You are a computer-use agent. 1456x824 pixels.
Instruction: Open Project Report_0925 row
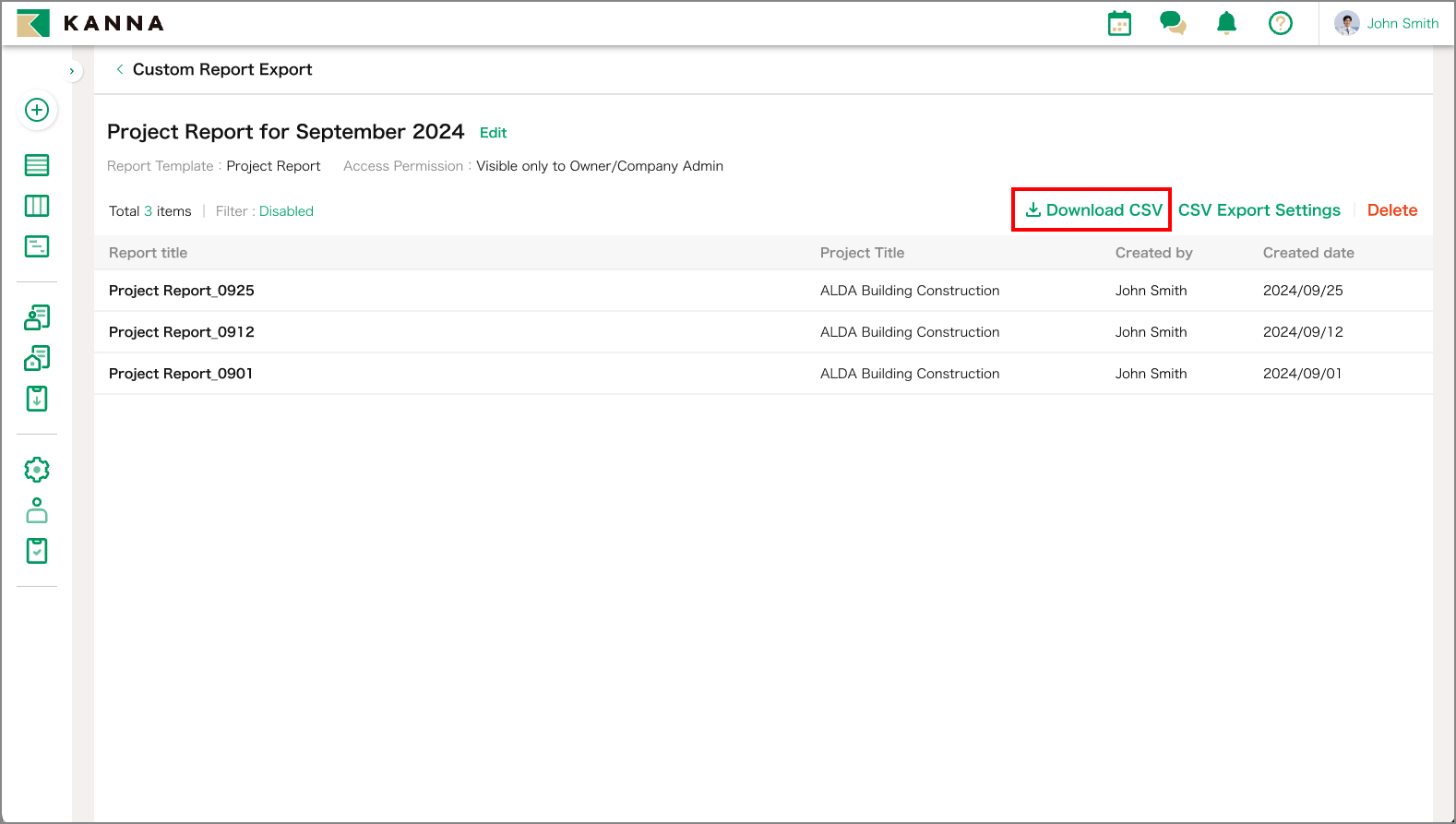click(x=182, y=291)
